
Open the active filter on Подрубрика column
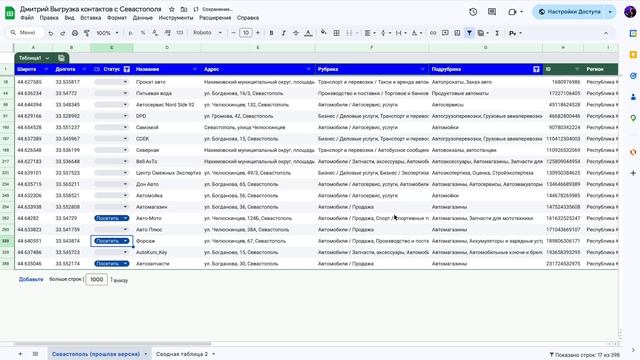click(x=536, y=69)
